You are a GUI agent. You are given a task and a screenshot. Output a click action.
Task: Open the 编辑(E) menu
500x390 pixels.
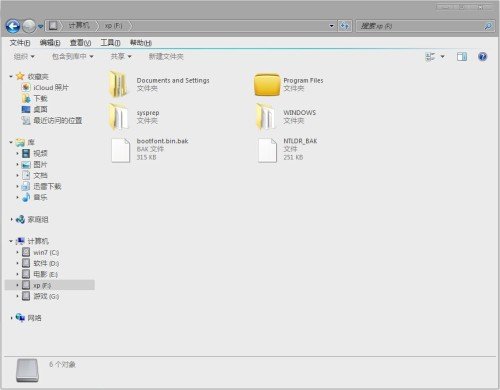point(50,43)
